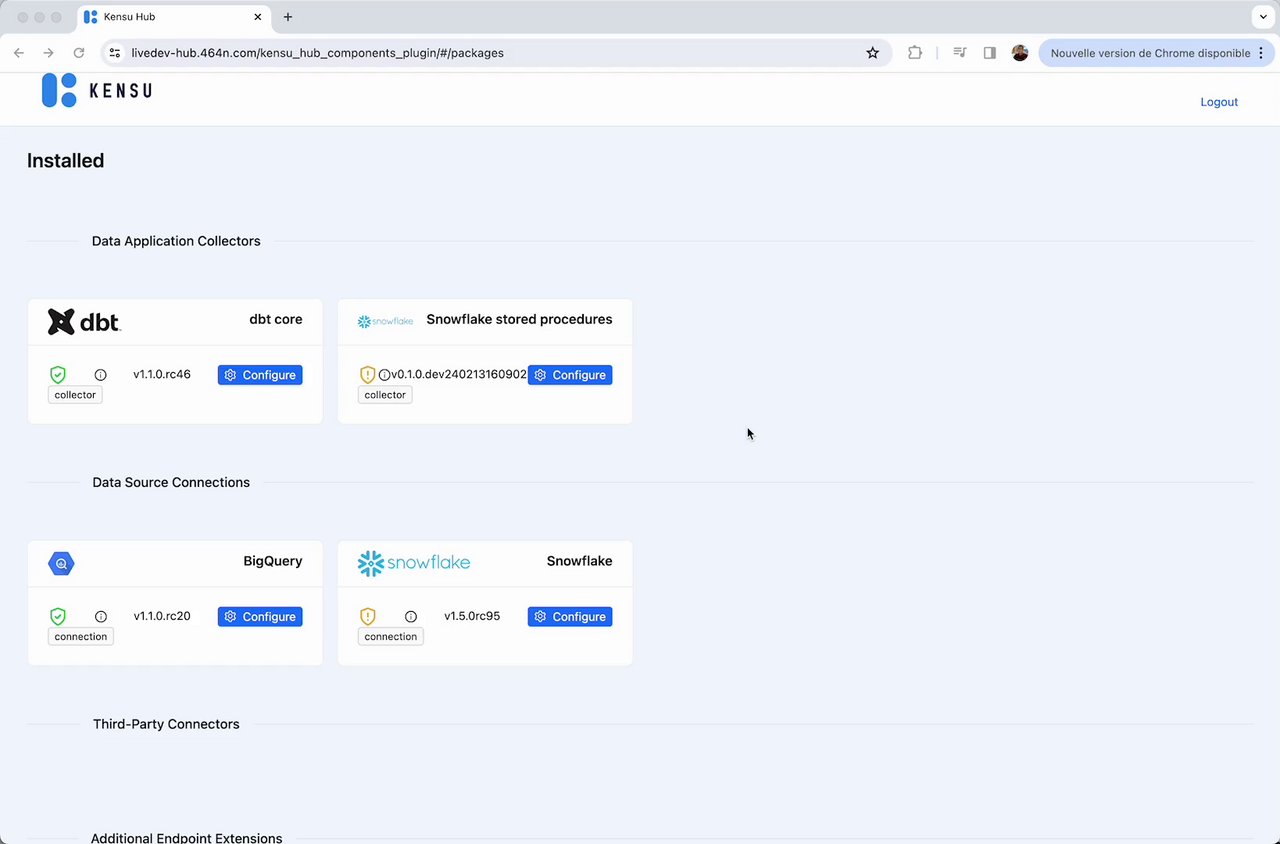1280x844 pixels.
Task: Click collector tag on Snowflake stored procedures
Action: coord(385,395)
